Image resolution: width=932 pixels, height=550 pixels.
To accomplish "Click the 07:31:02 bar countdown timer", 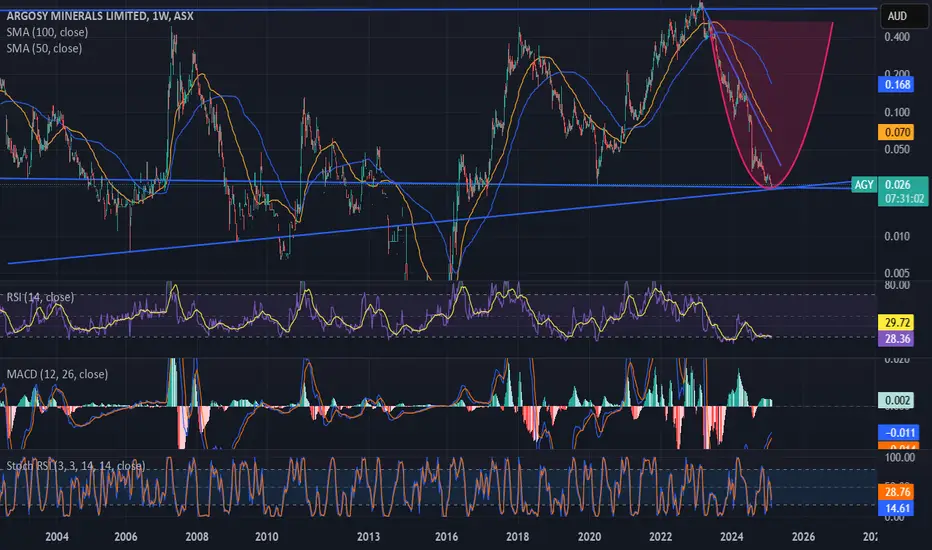I will click(x=903, y=199).
